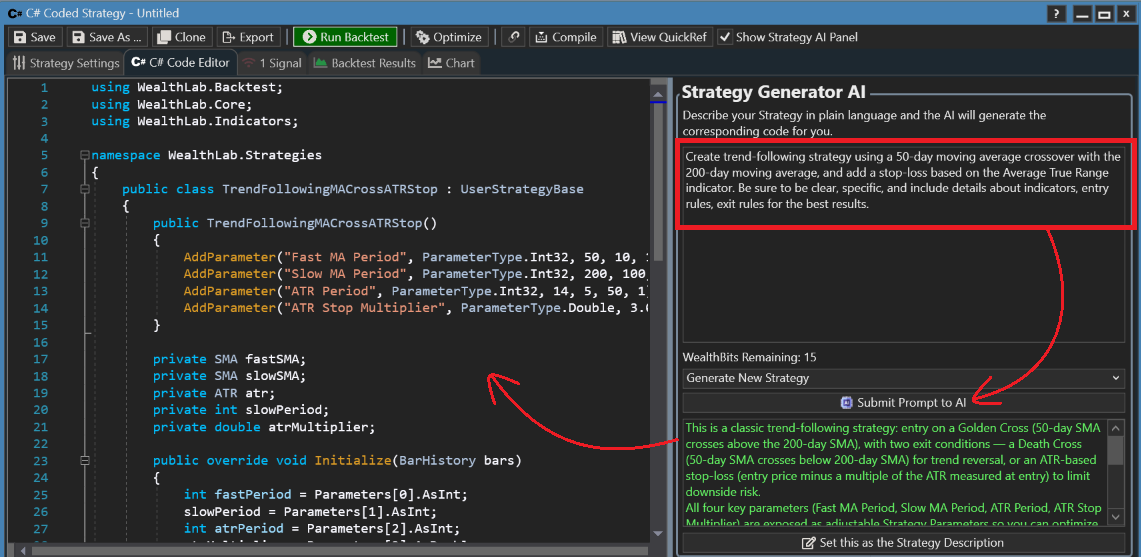The height and width of the screenshot is (557, 1141).
Task: Click 'int fastPeriod = Parameters[0].AsInt;' line
Action: (x=325, y=495)
